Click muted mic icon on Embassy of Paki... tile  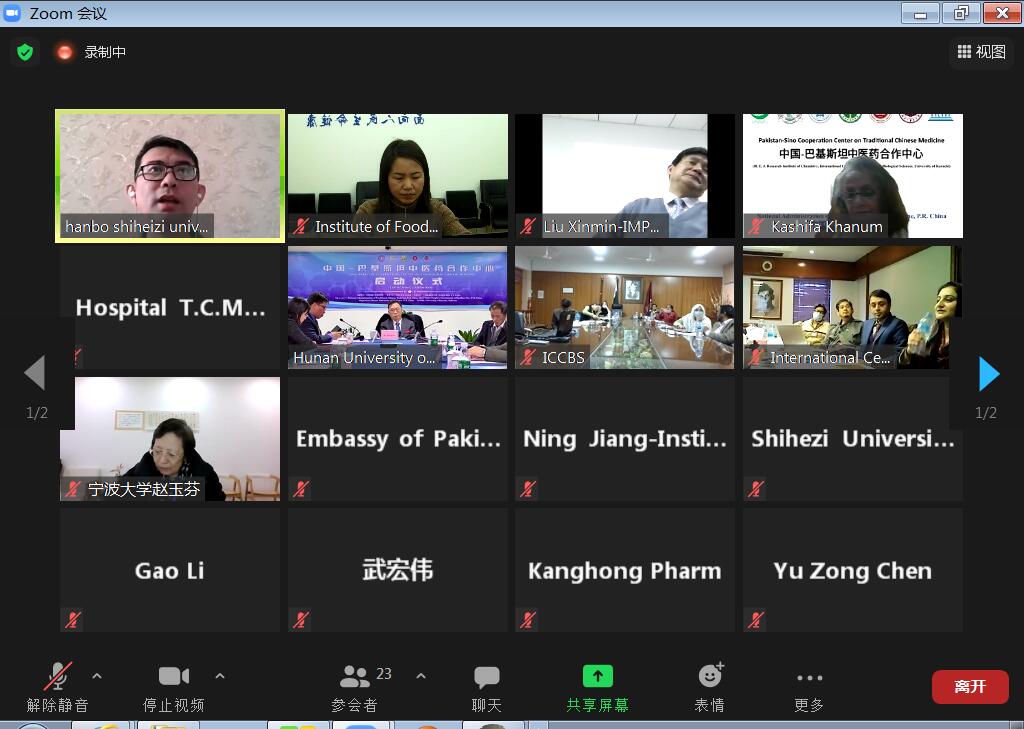point(300,489)
